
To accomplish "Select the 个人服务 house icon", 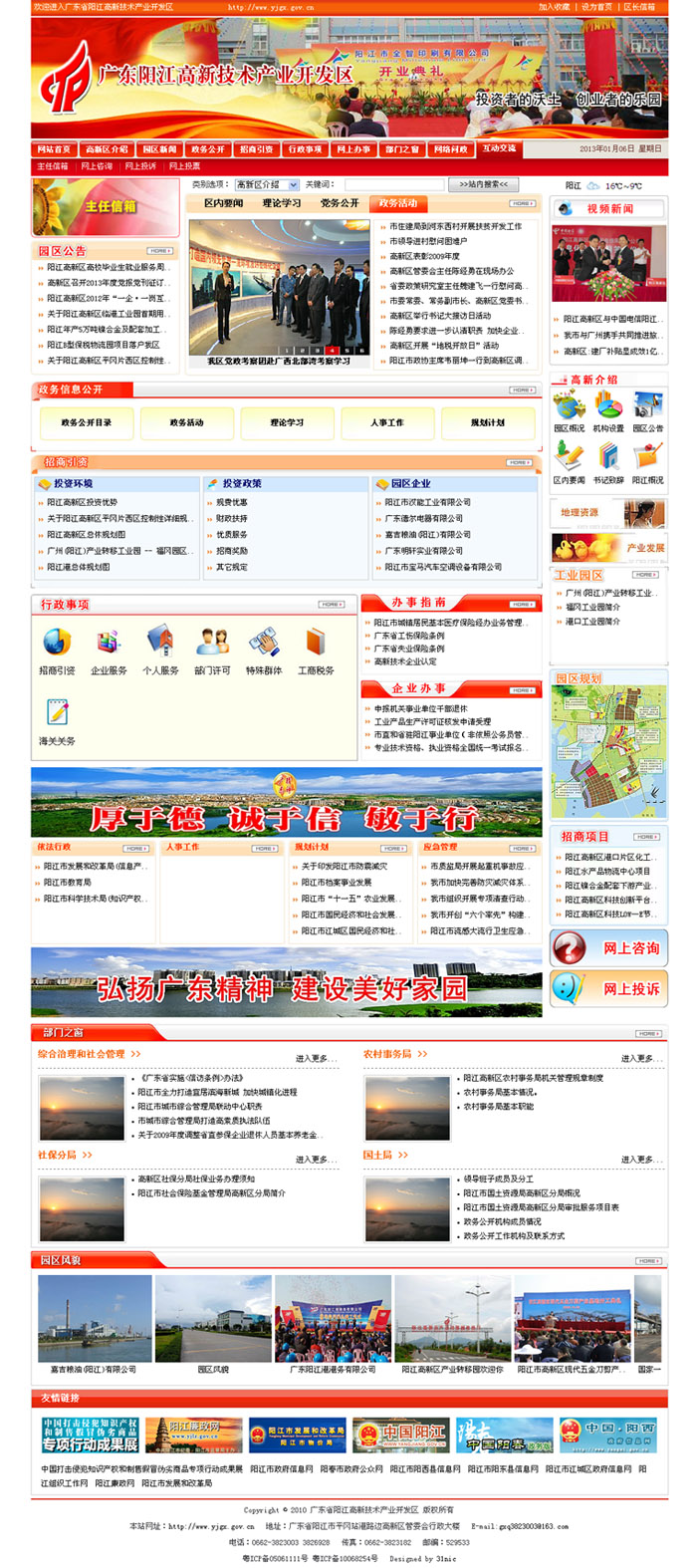I will pos(159,642).
